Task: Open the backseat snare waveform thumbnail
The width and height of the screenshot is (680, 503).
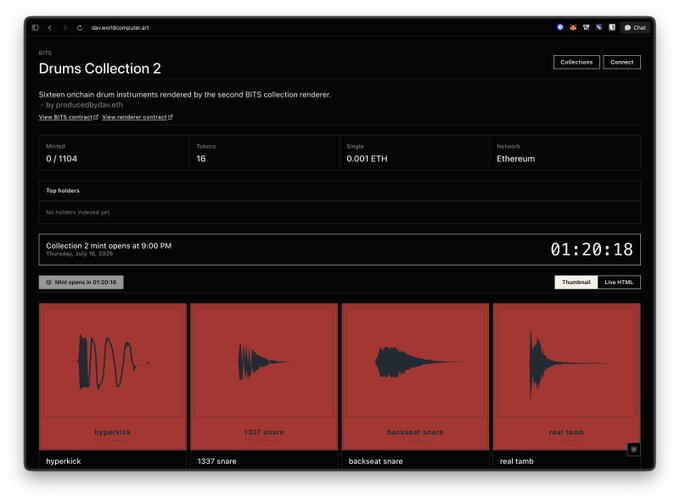Action: [415, 376]
